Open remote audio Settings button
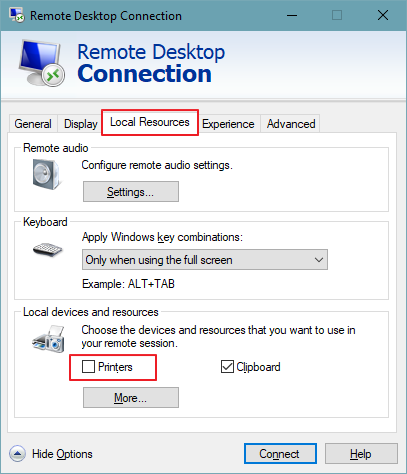 [131, 192]
